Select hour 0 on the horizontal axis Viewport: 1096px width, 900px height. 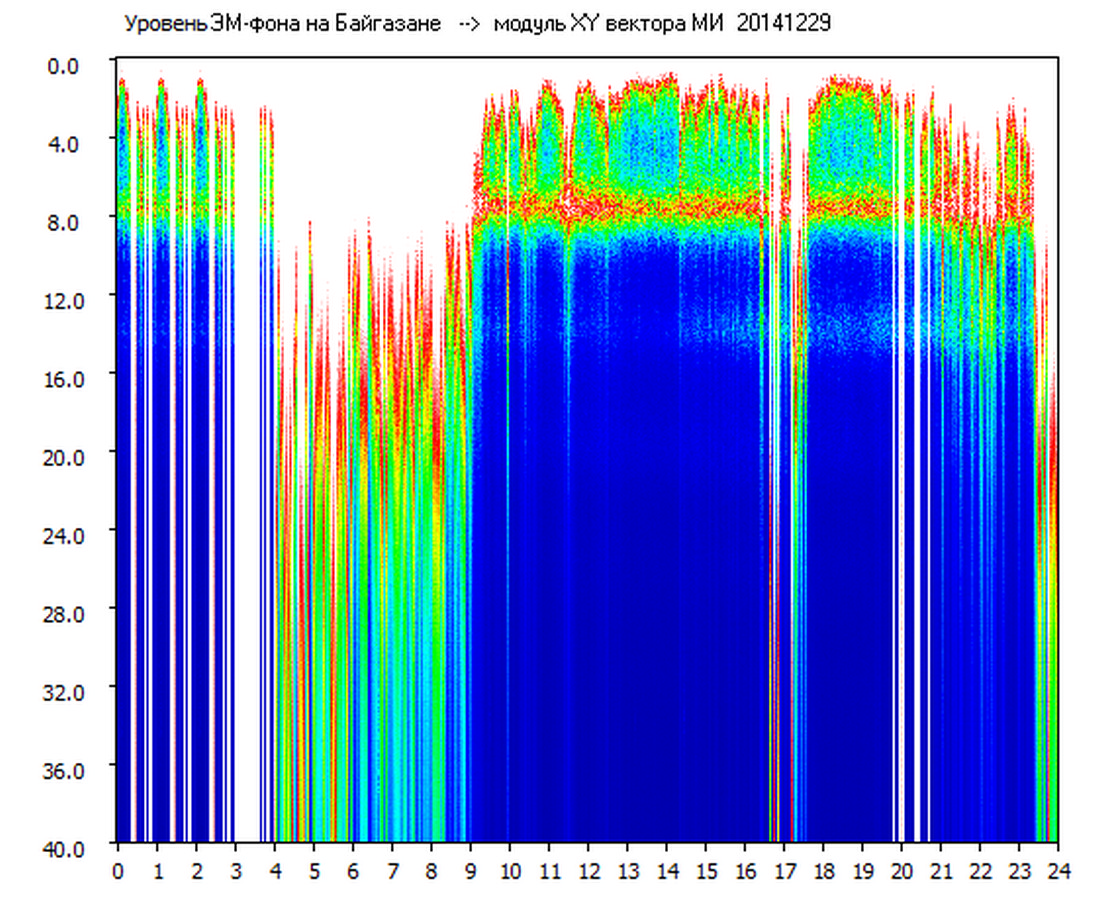pos(118,871)
